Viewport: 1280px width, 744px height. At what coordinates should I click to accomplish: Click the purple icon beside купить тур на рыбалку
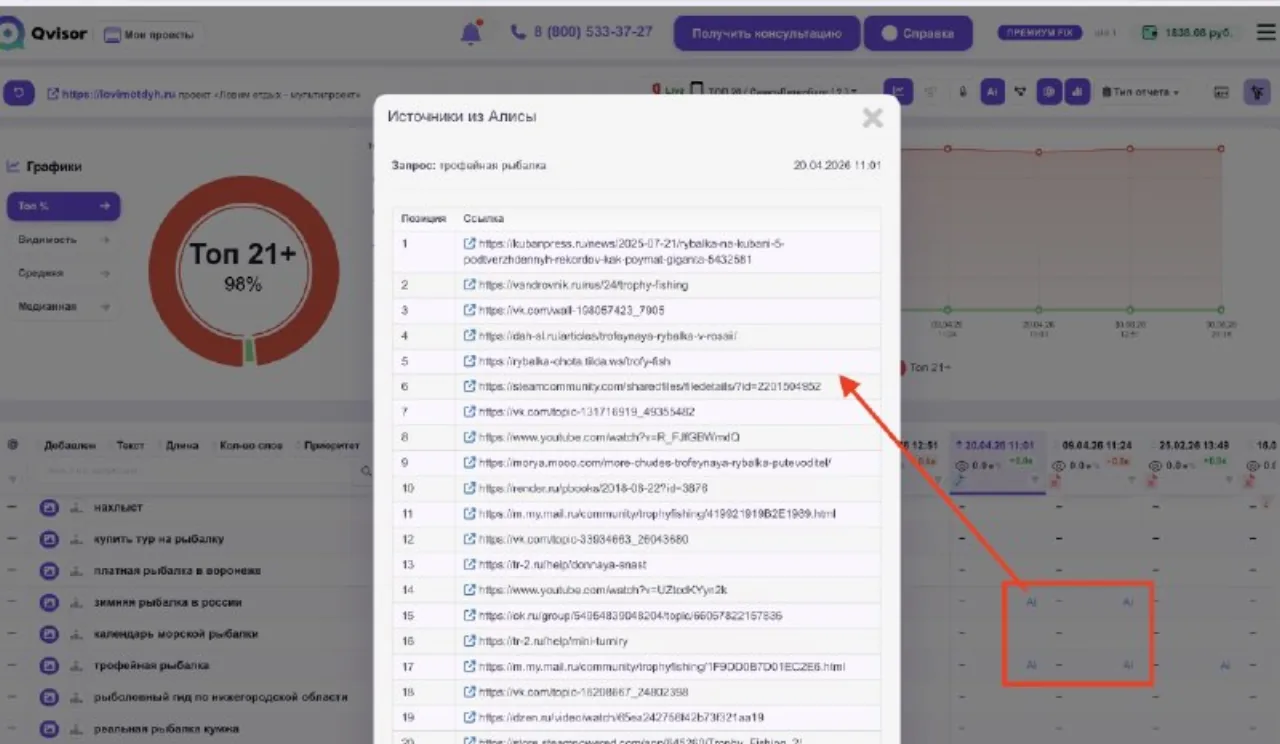click(x=49, y=540)
